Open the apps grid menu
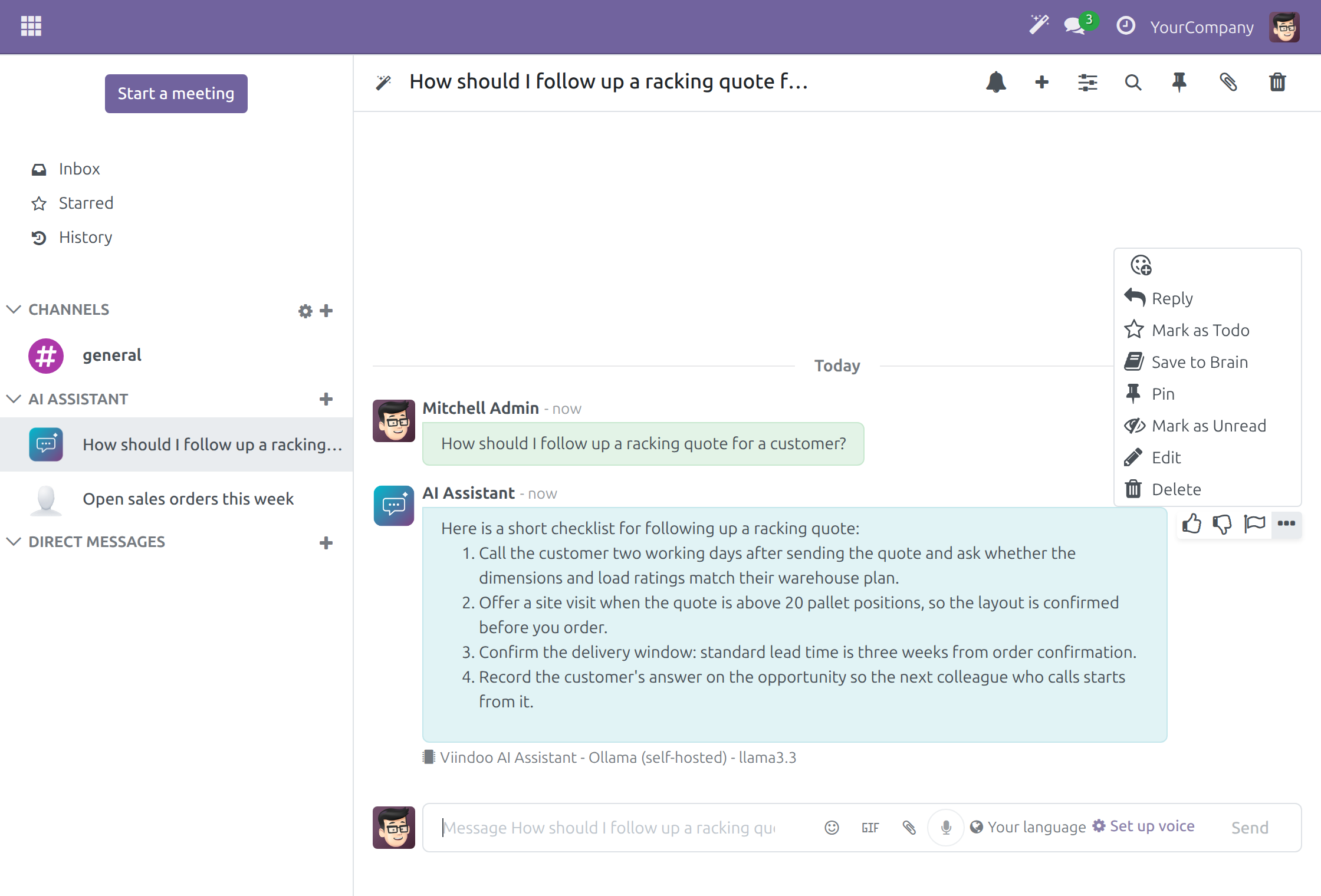This screenshot has width=1321, height=896. click(31, 26)
